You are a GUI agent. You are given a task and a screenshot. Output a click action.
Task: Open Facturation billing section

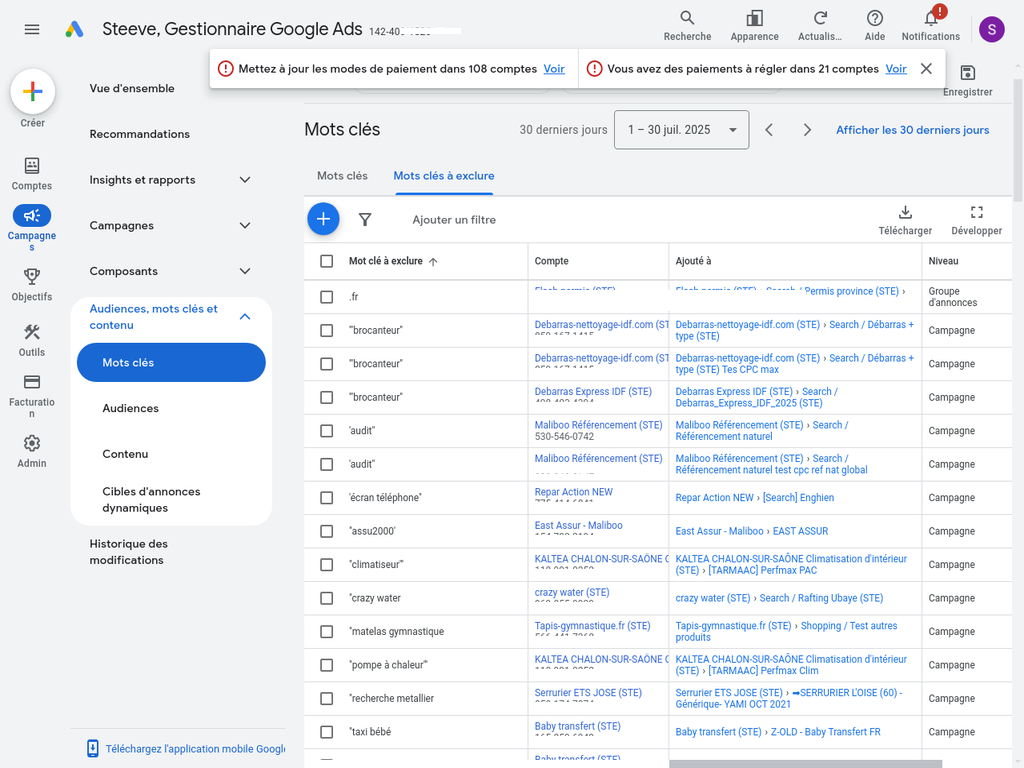click(31, 396)
